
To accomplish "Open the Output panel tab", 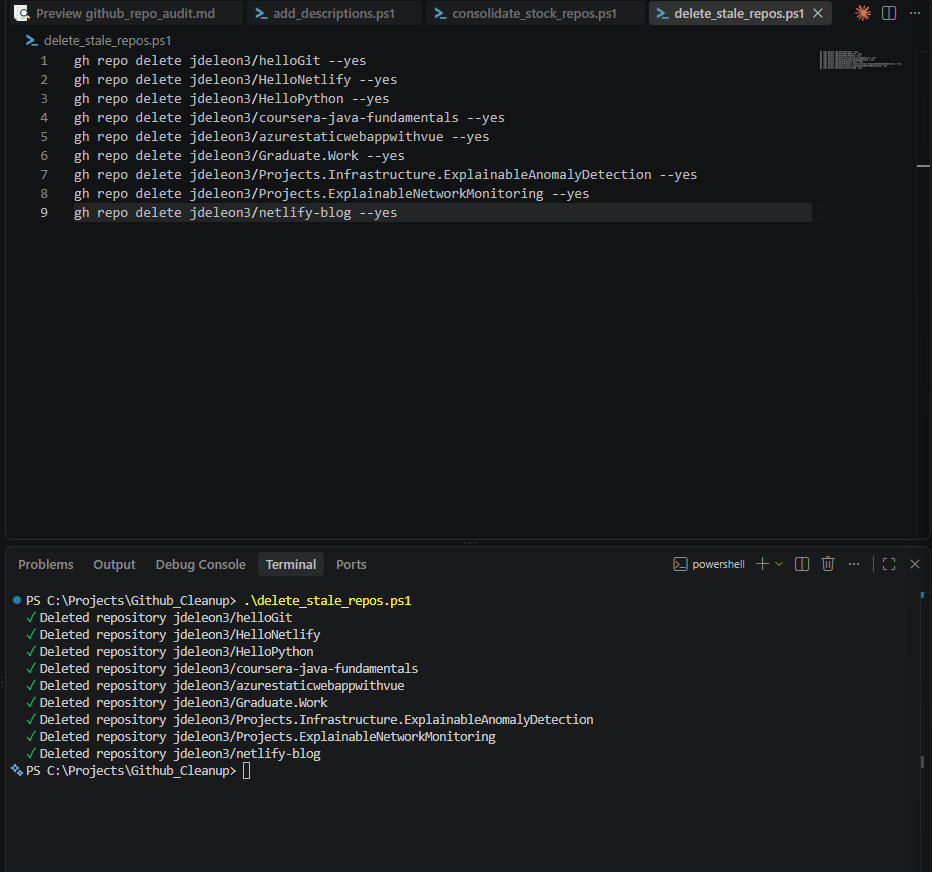I will (x=114, y=565).
